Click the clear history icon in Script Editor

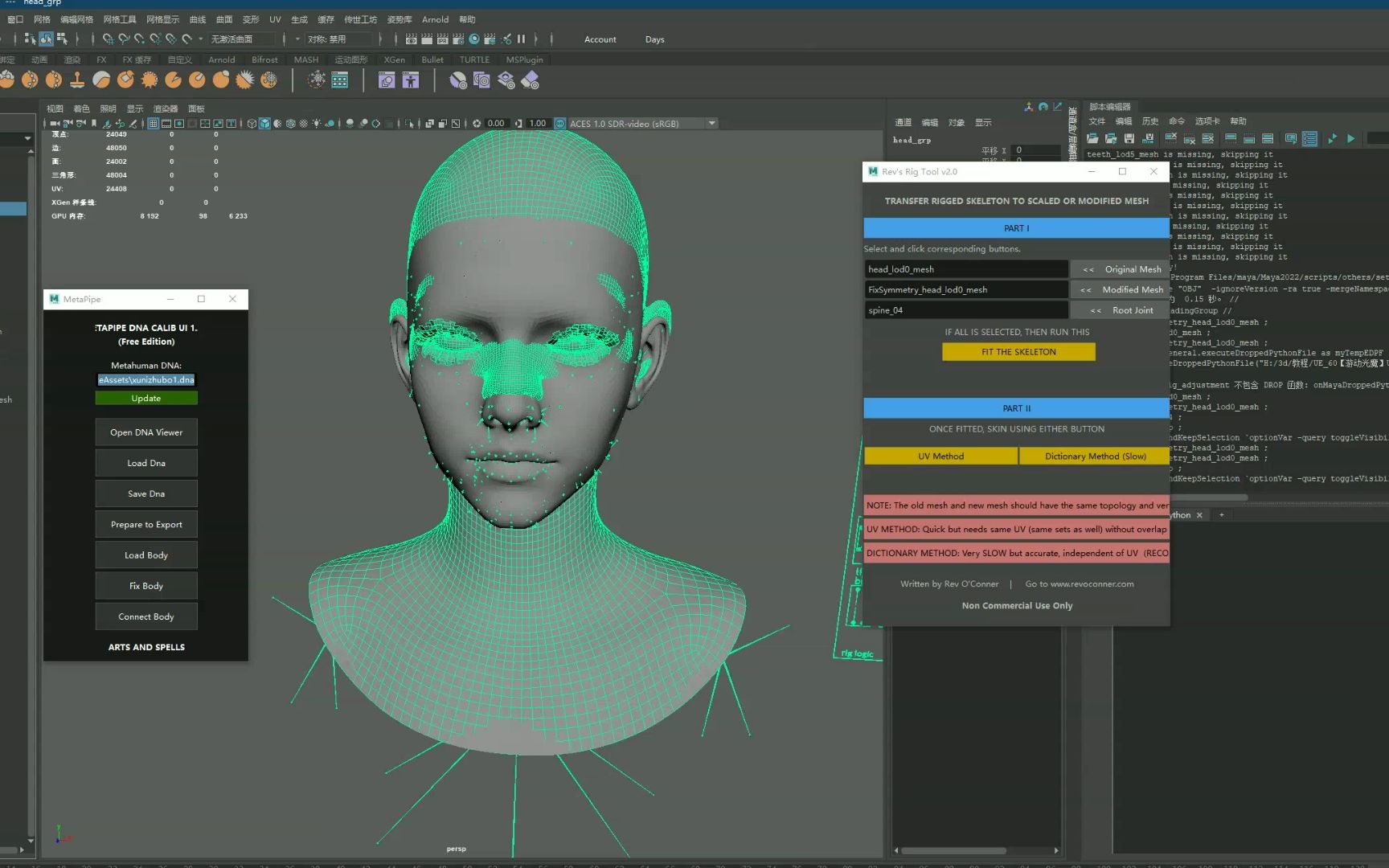point(1171,139)
